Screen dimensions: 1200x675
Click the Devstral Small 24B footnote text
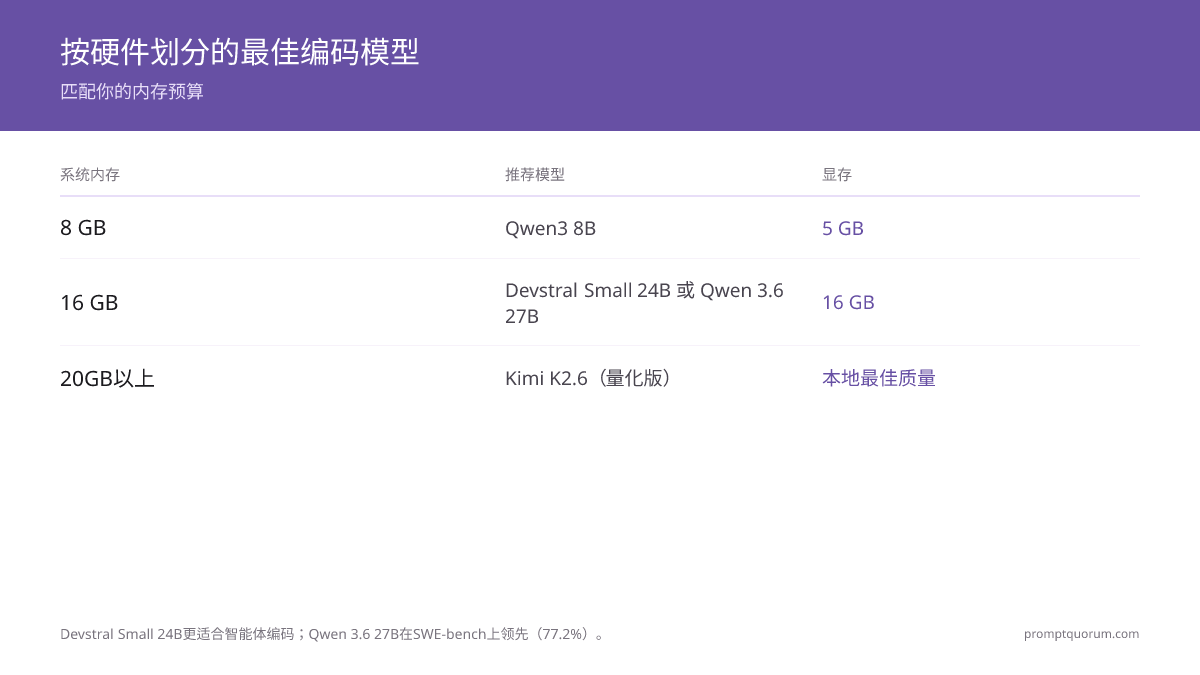[x=333, y=634]
